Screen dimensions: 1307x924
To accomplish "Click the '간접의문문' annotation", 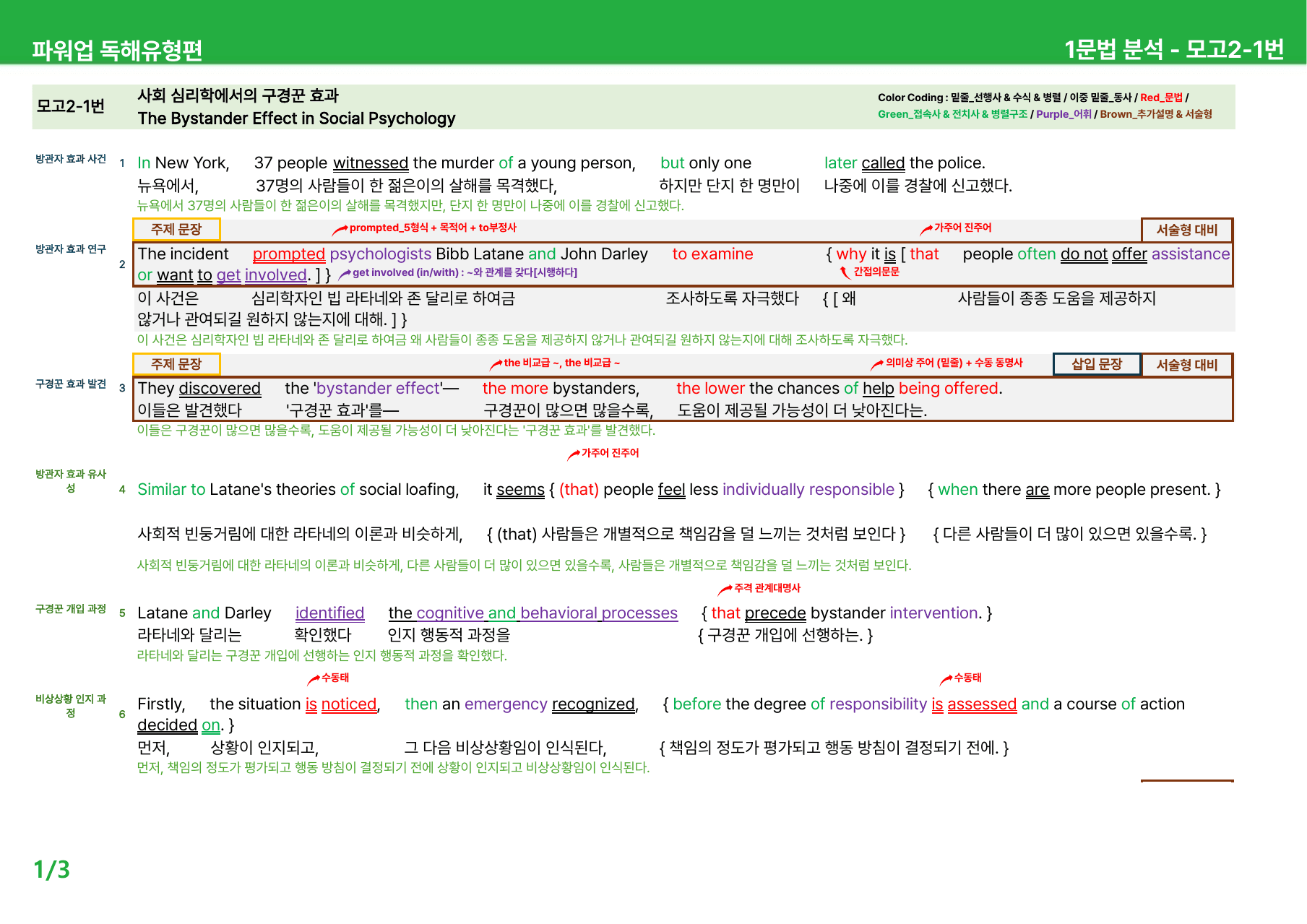I will [x=876, y=272].
